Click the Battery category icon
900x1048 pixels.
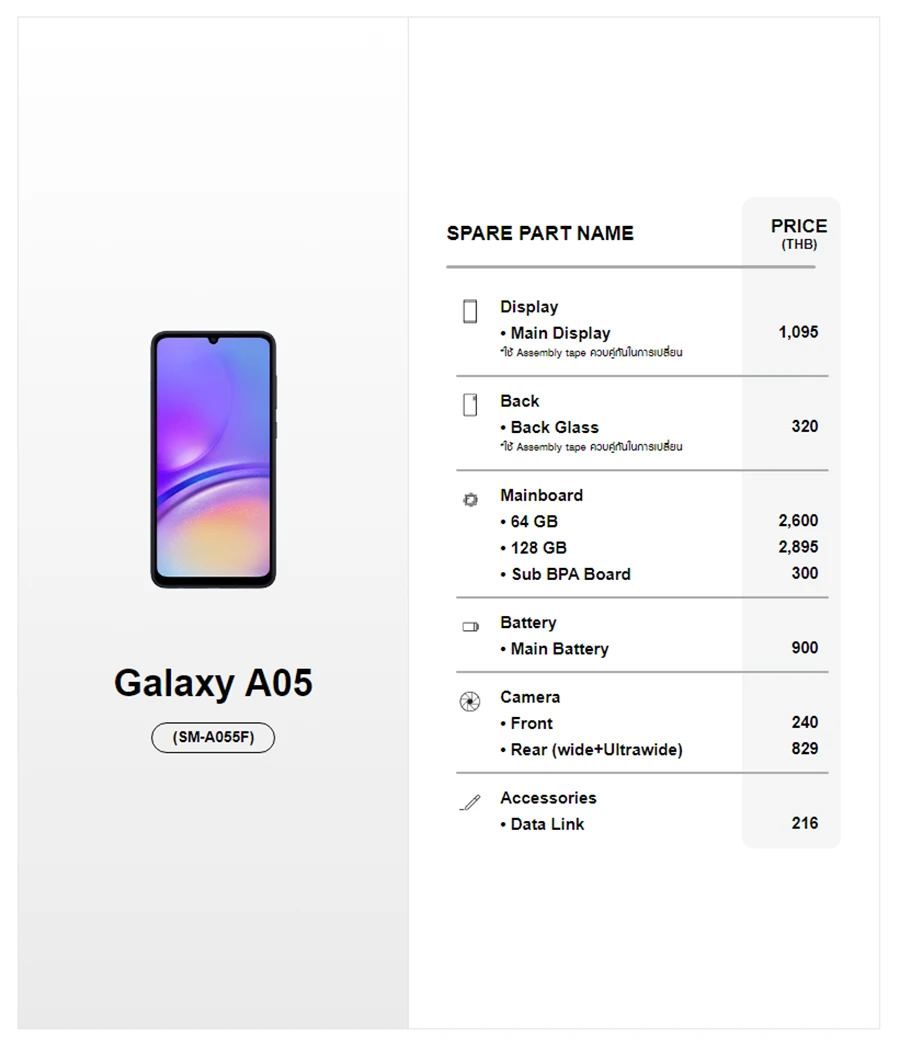pyautogui.click(x=470, y=627)
